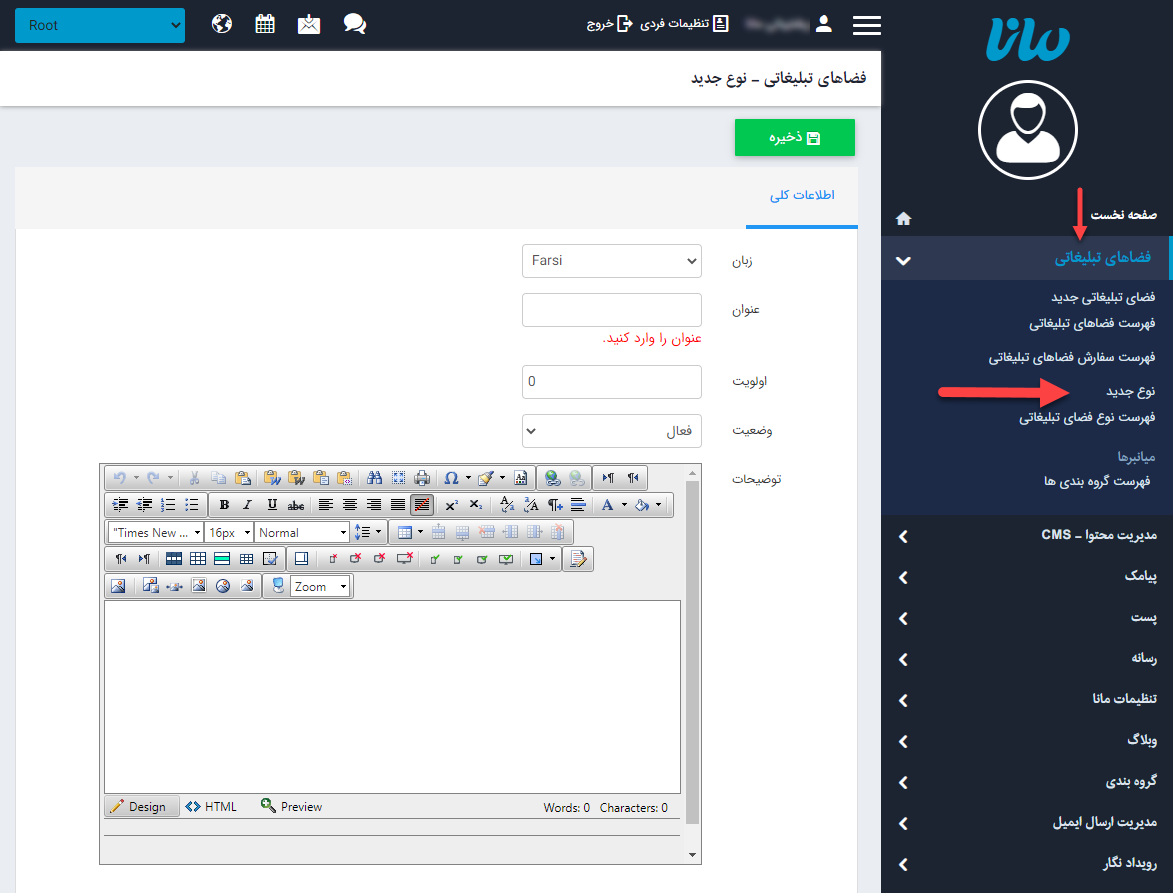Viewport: 1173px width, 893px height.
Task: Open the Hyperlink Manager icon
Action: click(x=553, y=478)
